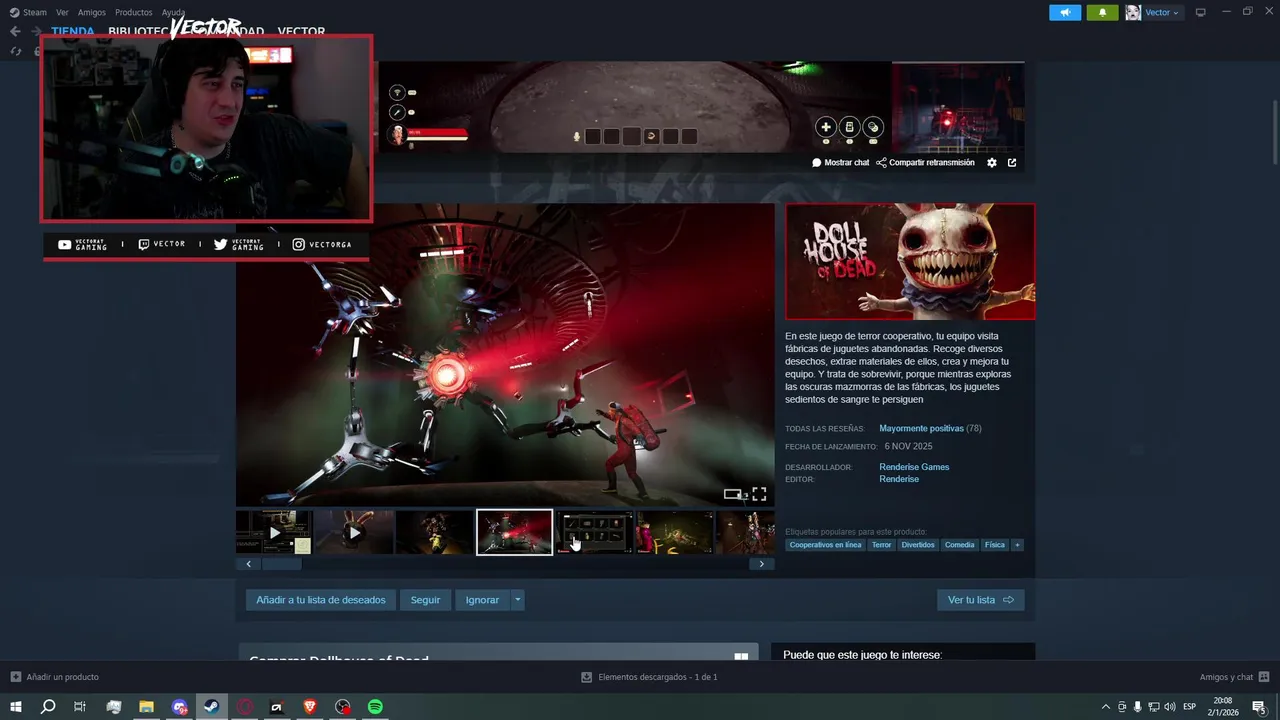1280x720 pixels.
Task: Click the plus icon in broadcast HUD
Action: point(825,127)
